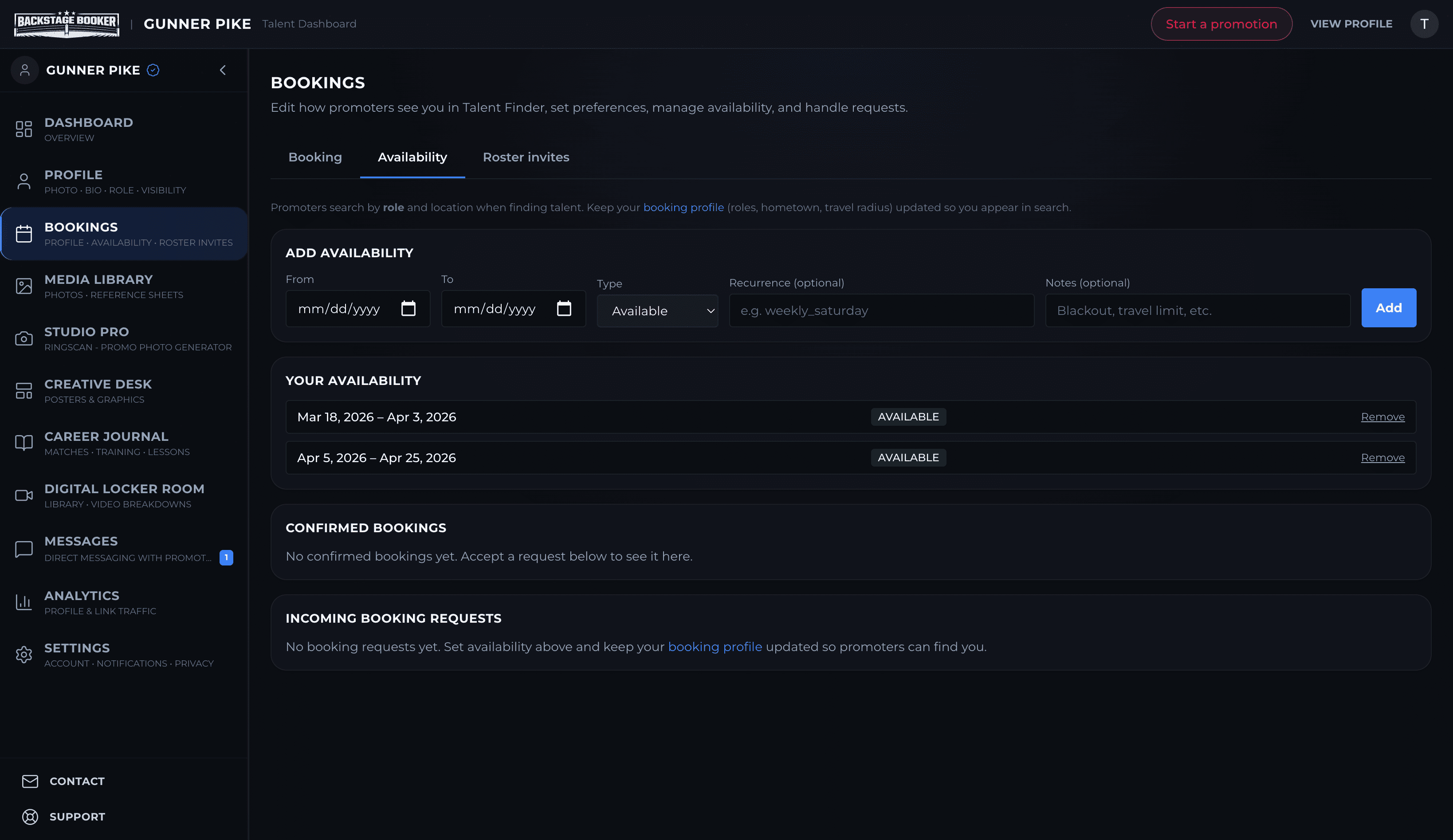Image resolution: width=1453 pixels, height=840 pixels.
Task: Click the Recurrence optional input field
Action: click(x=880, y=310)
